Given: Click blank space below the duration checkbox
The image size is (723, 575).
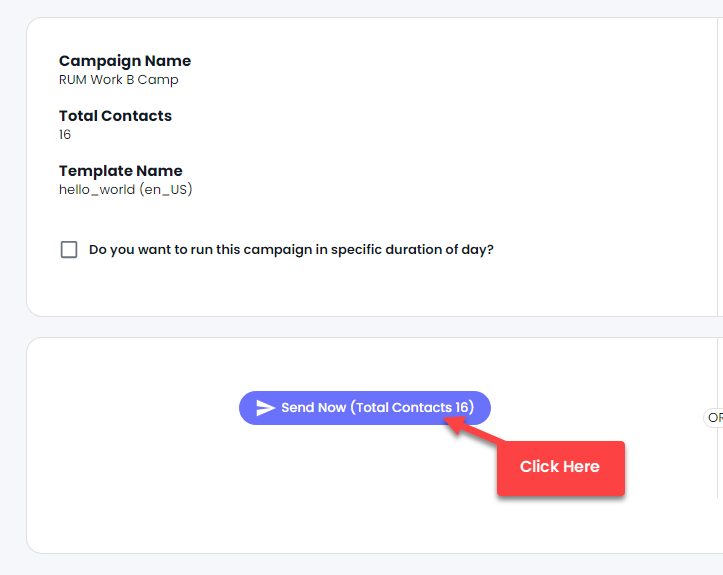Looking at the screenshot, I should pos(277,288).
